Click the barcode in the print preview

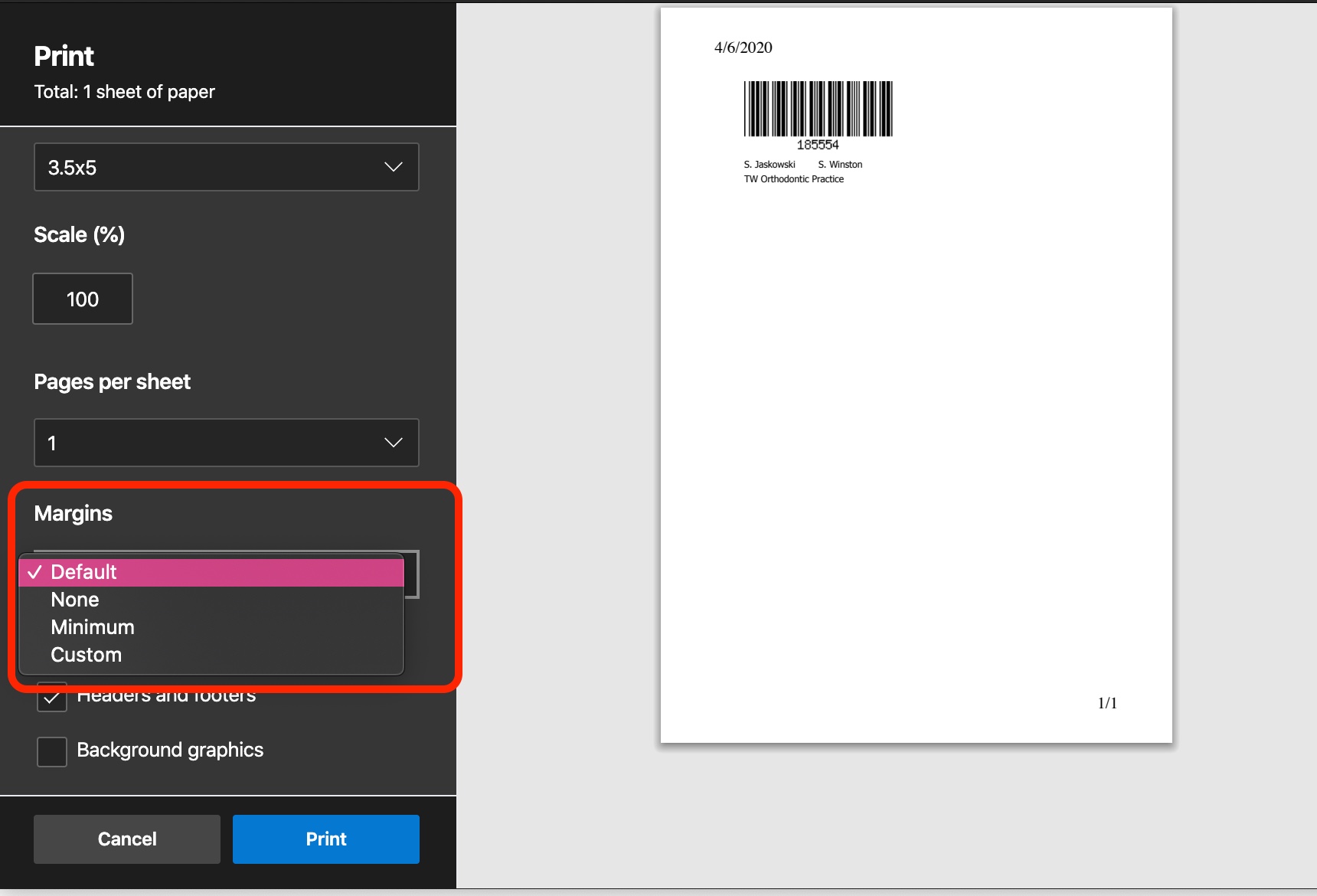(x=819, y=109)
